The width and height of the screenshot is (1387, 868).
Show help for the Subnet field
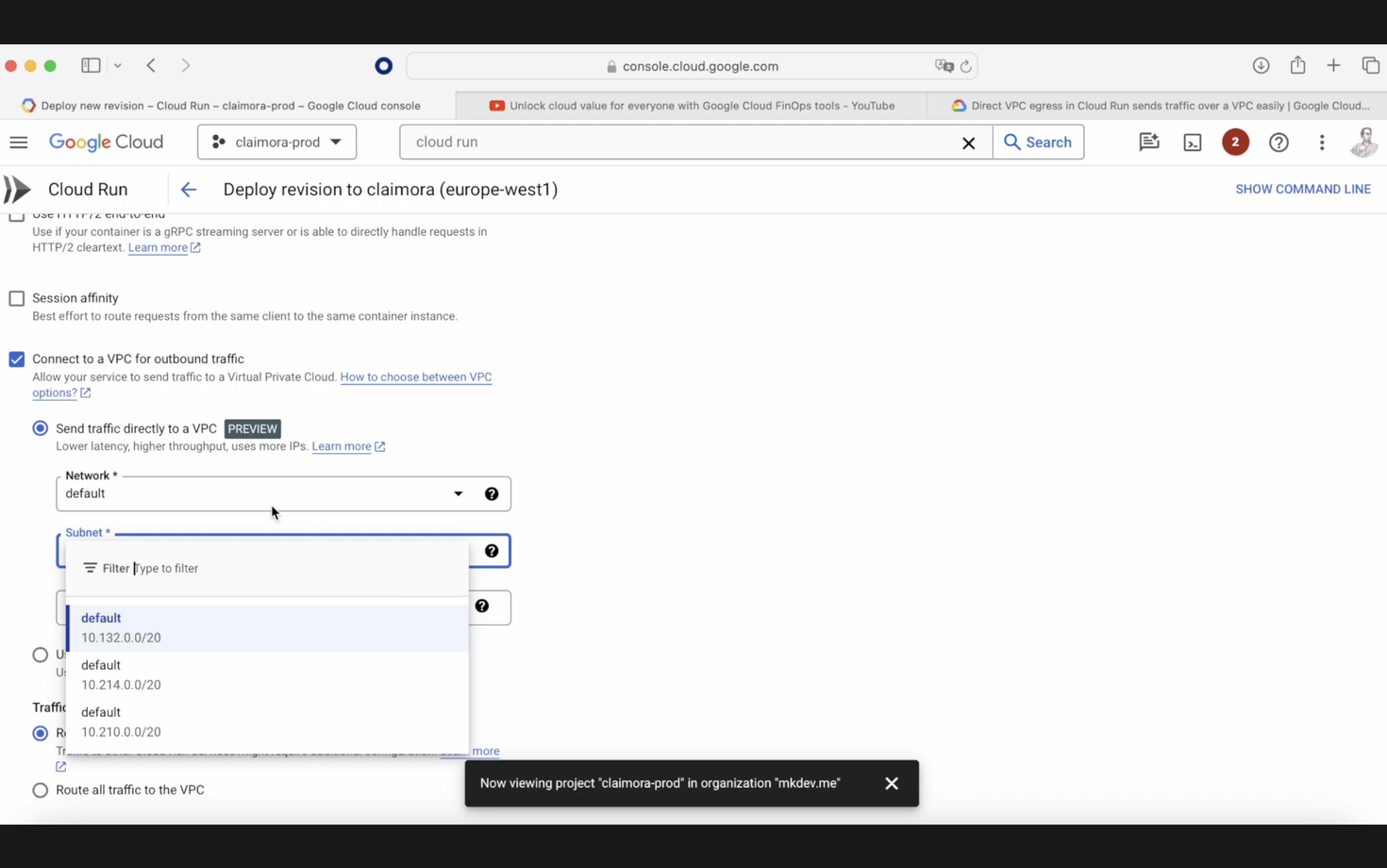[492, 551]
